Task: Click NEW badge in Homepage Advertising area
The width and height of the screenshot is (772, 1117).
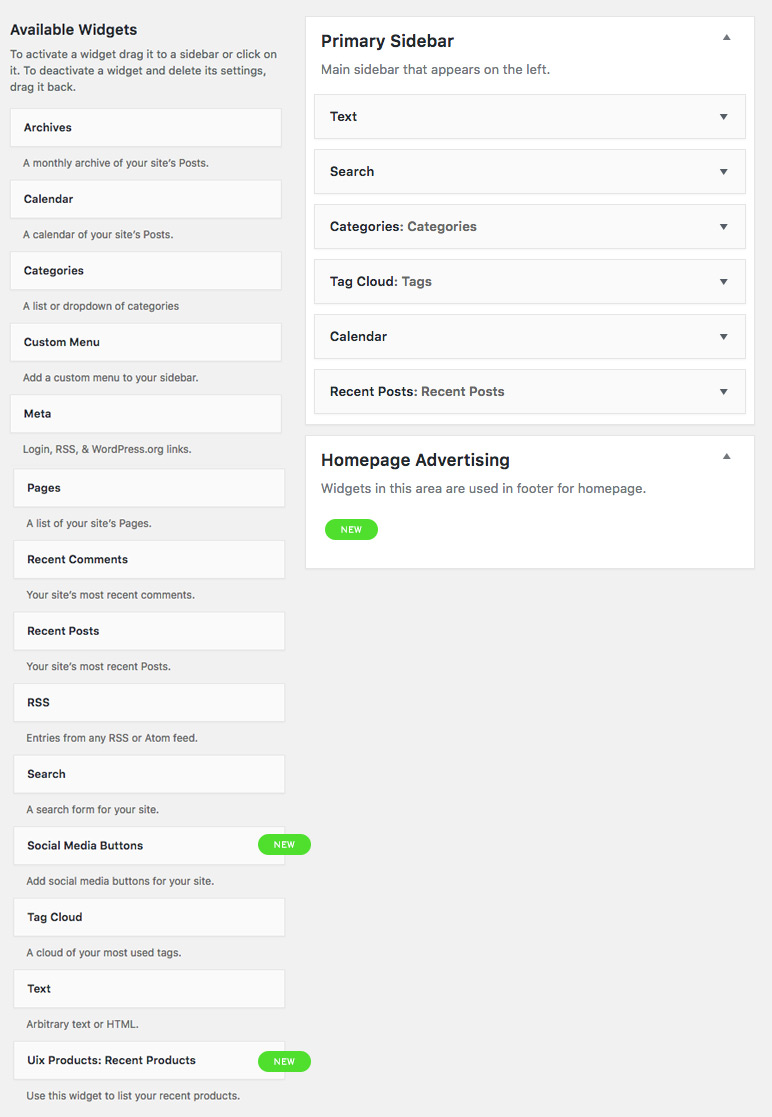Action: coord(351,530)
